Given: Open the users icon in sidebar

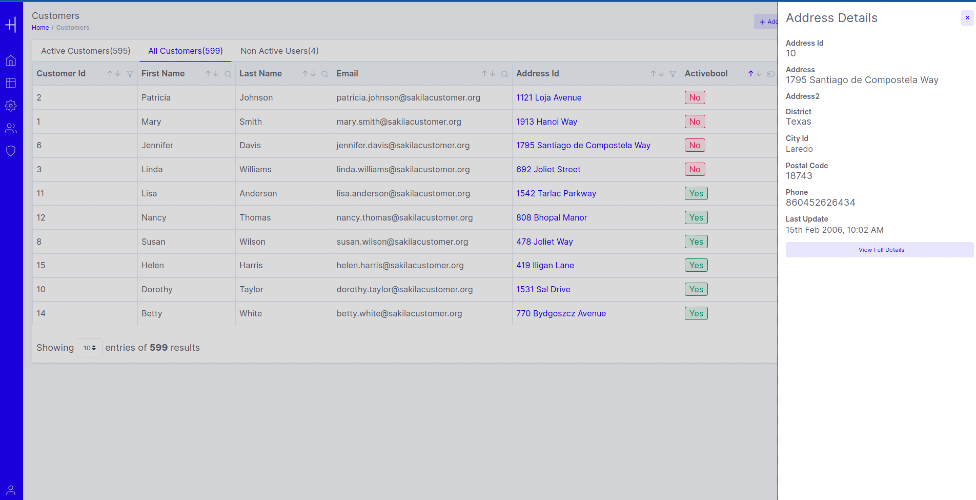Looking at the screenshot, I should [11, 128].
